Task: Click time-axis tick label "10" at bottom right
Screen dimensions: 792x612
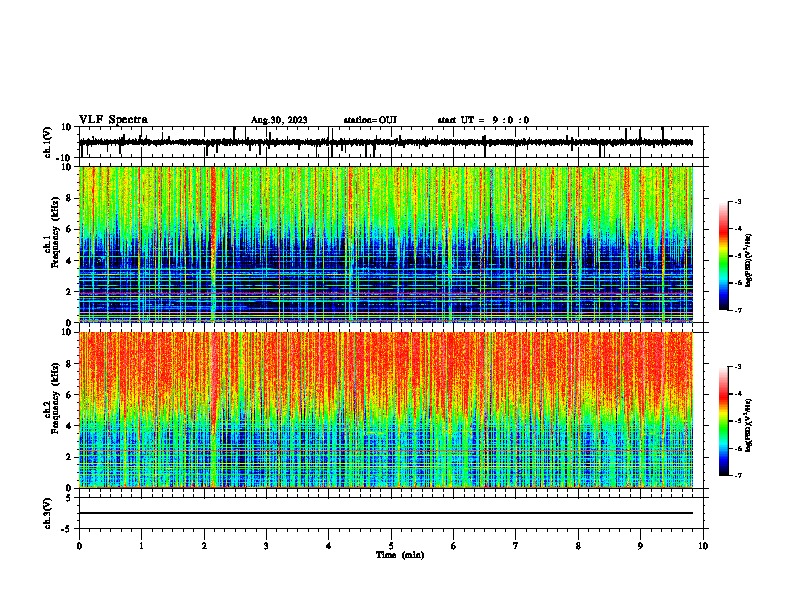Action: click(703, 546)
